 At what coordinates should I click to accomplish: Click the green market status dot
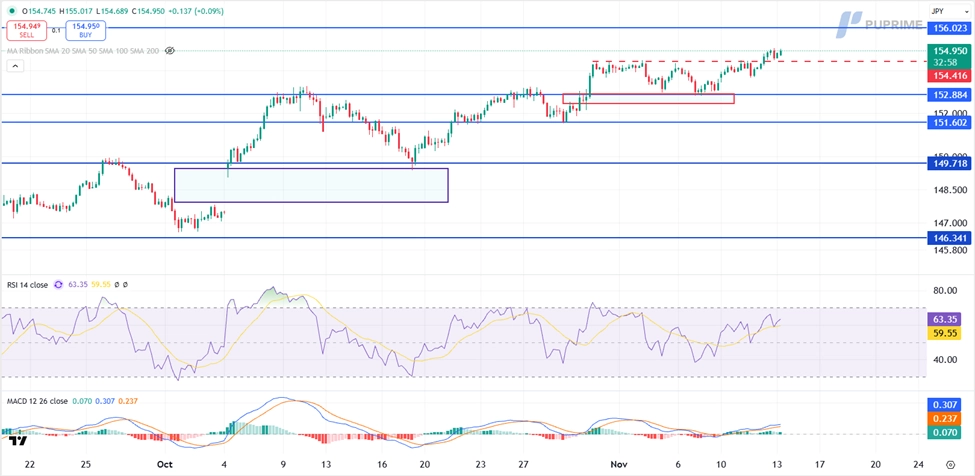(11, 11)
